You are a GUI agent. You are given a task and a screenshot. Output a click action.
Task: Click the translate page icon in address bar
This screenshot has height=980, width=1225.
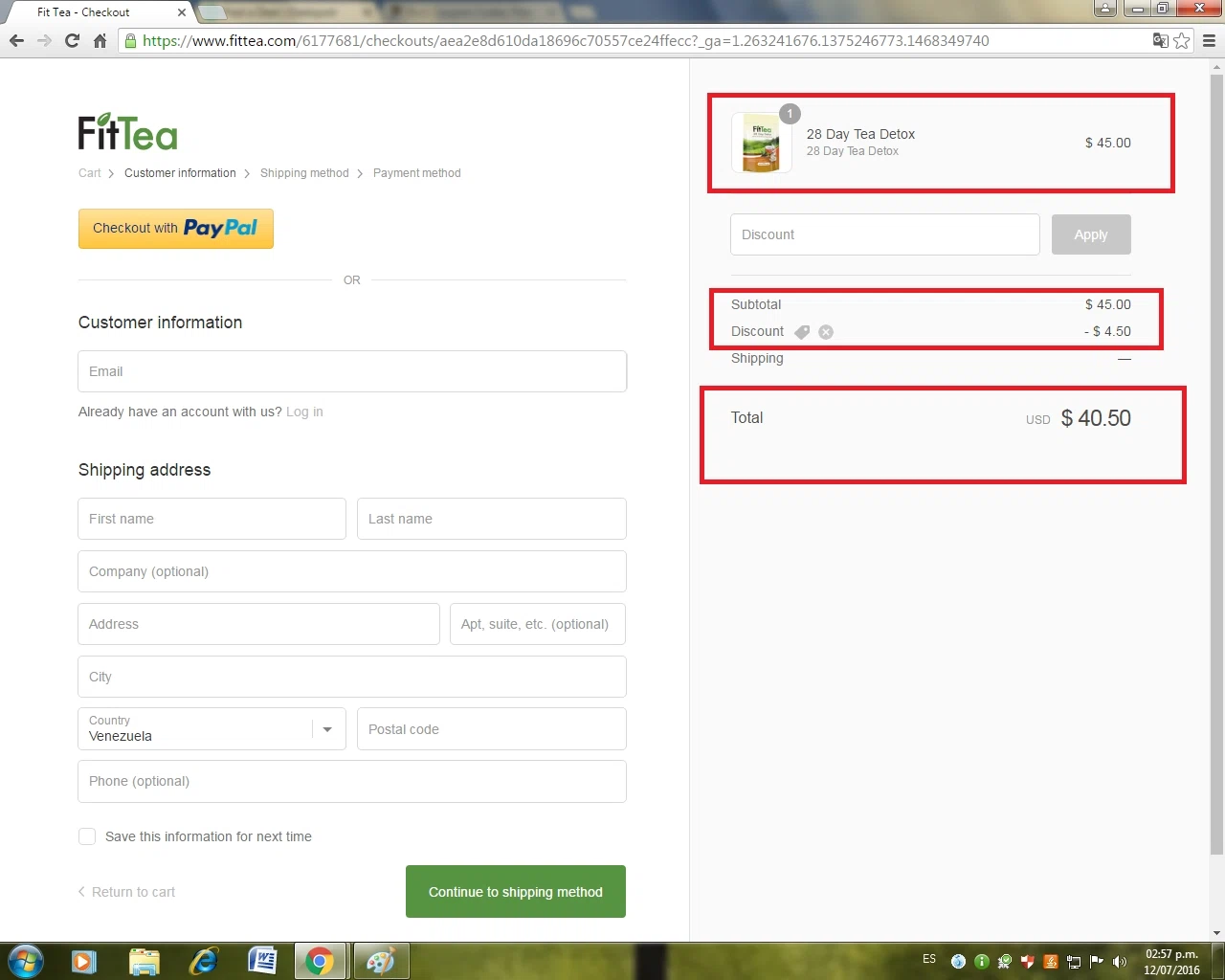(x=1160, y=40)
